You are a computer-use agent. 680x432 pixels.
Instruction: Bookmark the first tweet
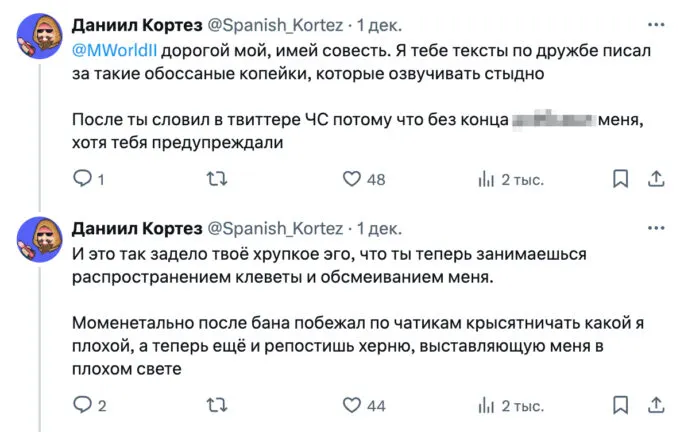[x=620, y=179]
